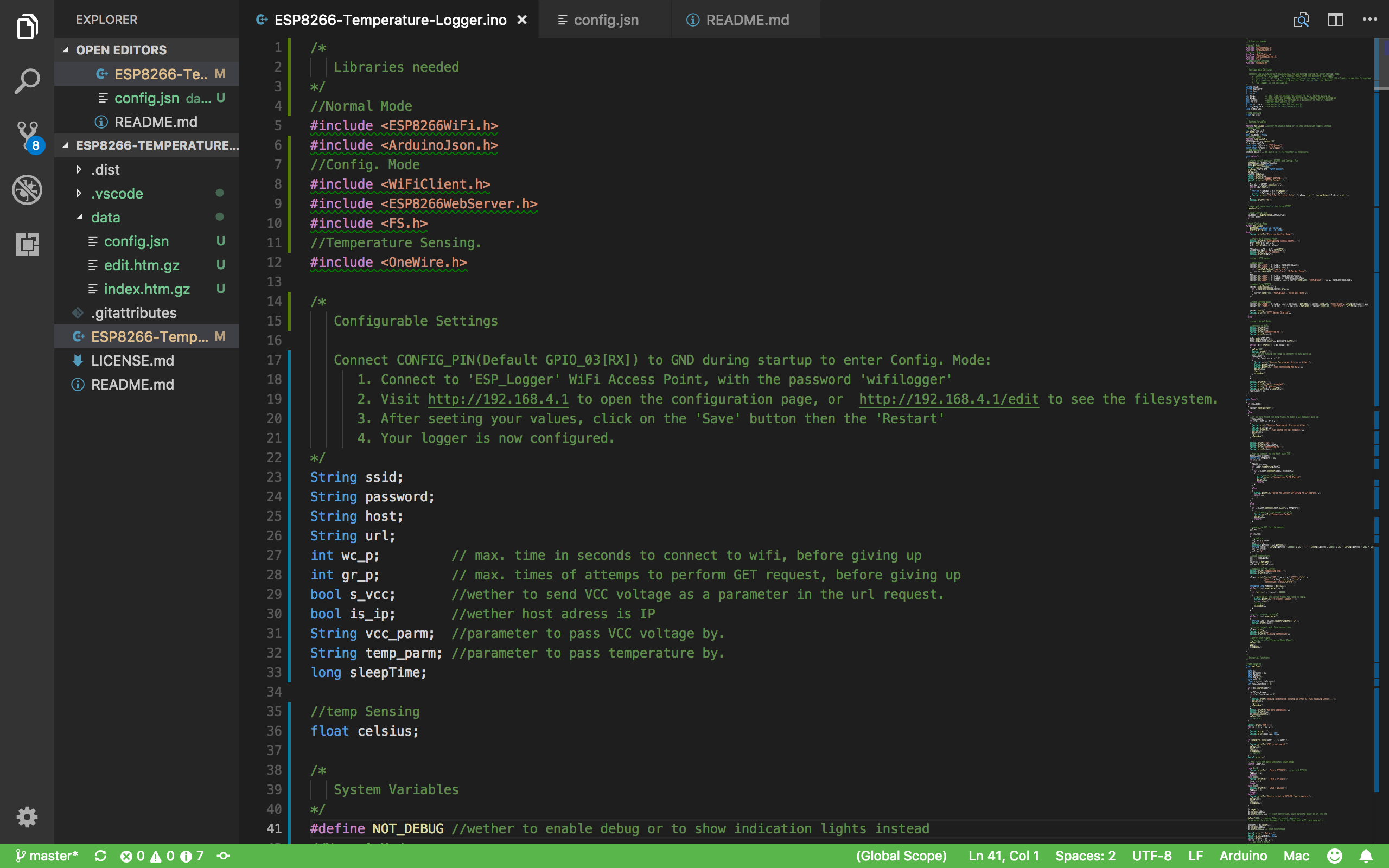This screenshot has height=868, width=1389.
Task: Click the synchronize changes icon in status bar
Action: click(100, 856)
